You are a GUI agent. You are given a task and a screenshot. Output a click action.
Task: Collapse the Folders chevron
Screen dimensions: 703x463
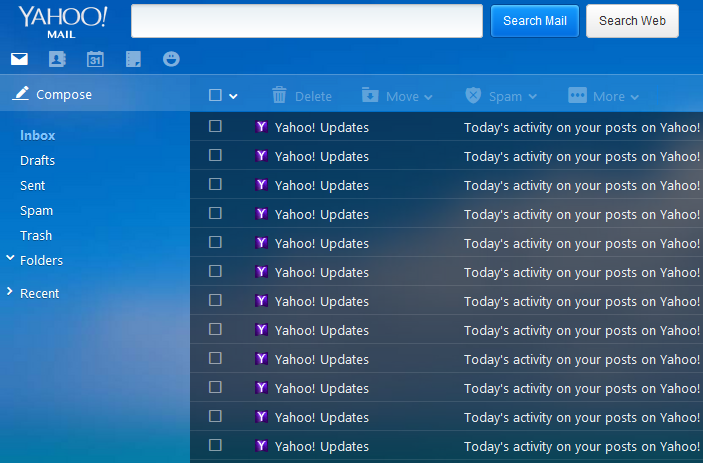10,258
